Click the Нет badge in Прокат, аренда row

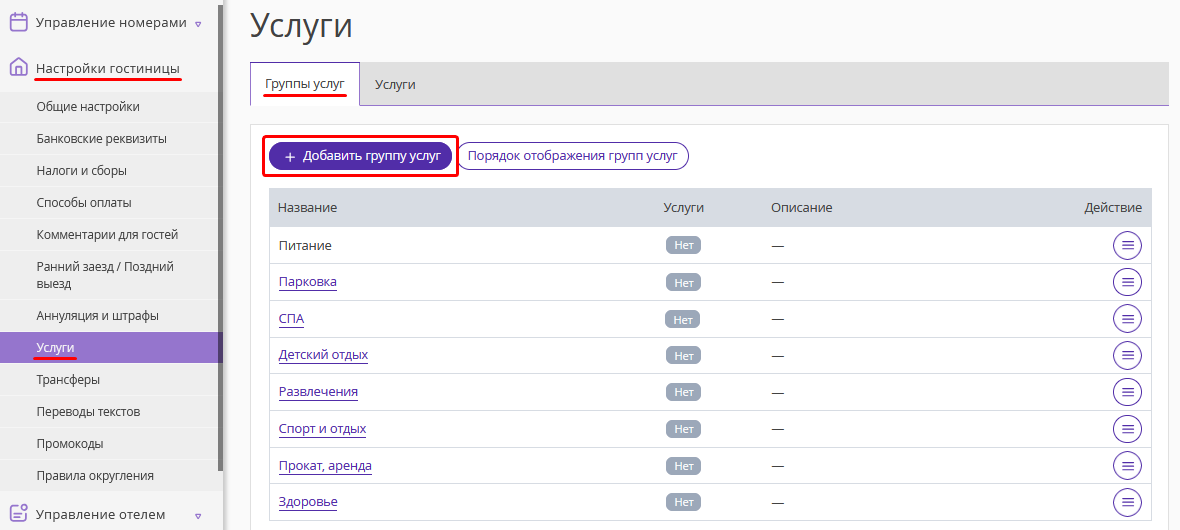pyautogui.click(x=683, y=466)
